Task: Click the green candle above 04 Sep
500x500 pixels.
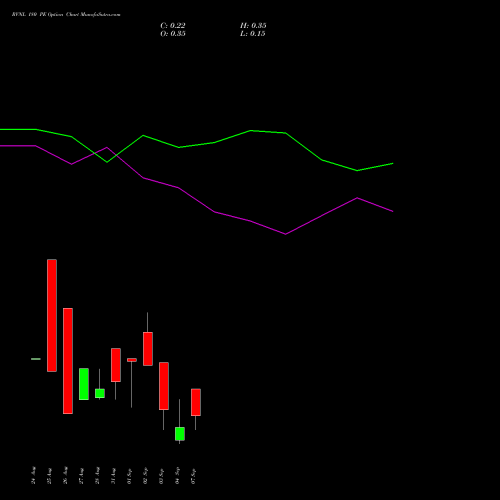Action: coord(180,434)
